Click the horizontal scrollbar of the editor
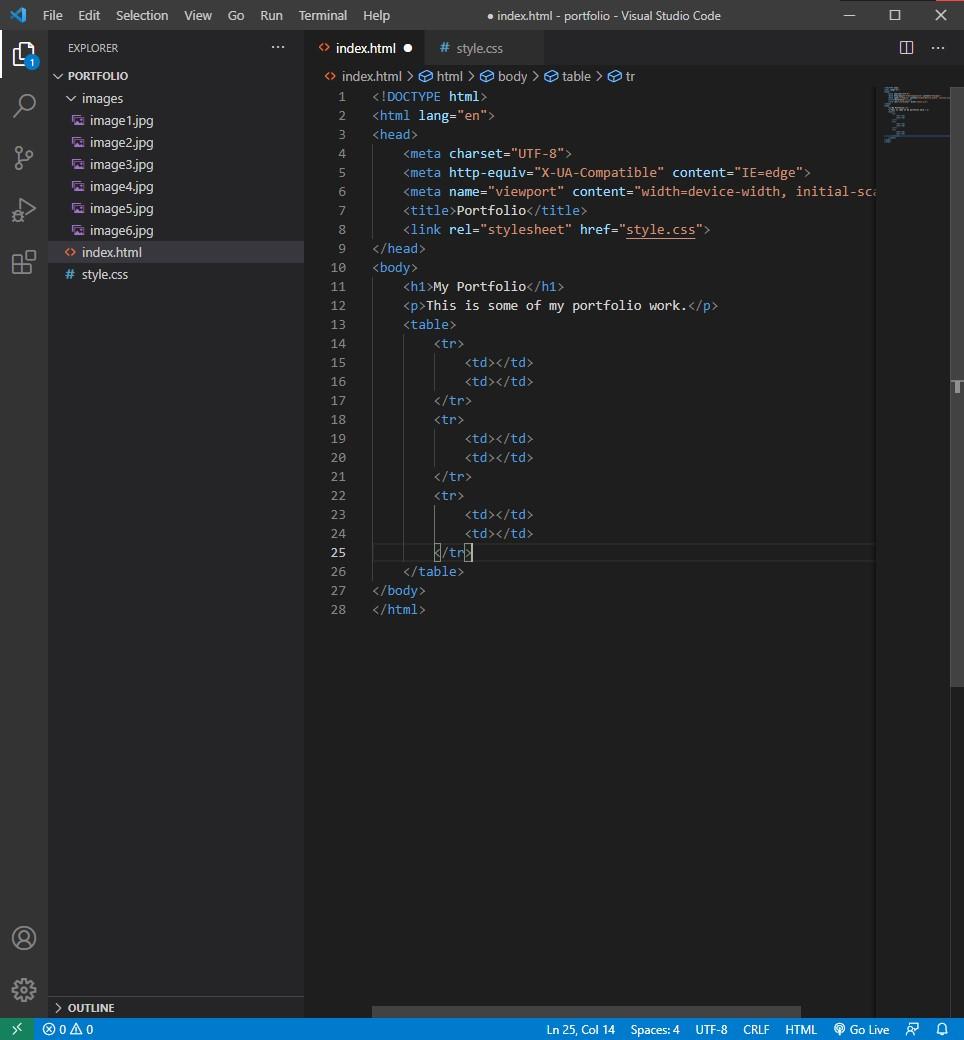Image resolution: width=964 pixels, height=1040 pixels. click(x=586, y=1012)
